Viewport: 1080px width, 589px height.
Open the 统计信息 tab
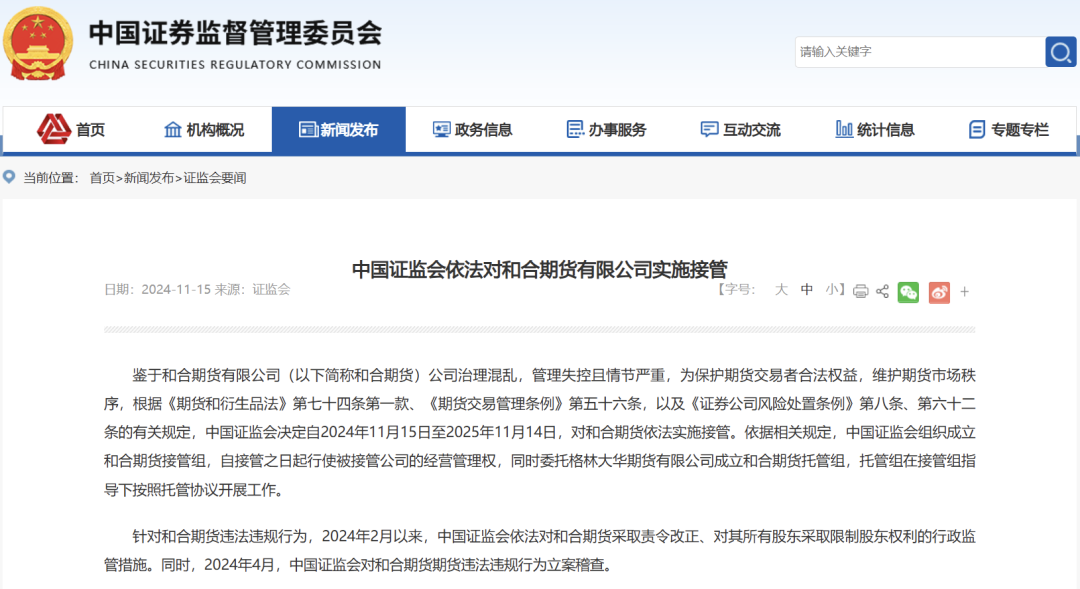pos(874,130)
